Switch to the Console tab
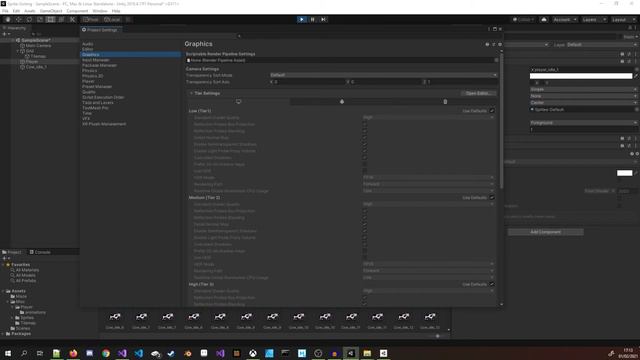This screenshot has height=360, width=640. [x=40, y=252]
